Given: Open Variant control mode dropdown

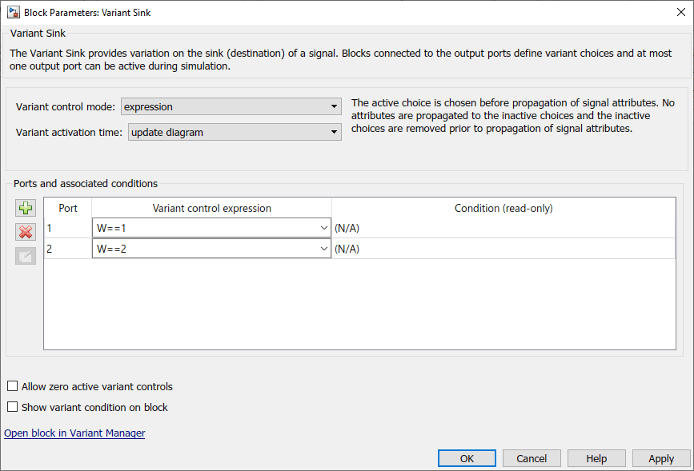Looking at the screenshot, I should tap(334, 107).
